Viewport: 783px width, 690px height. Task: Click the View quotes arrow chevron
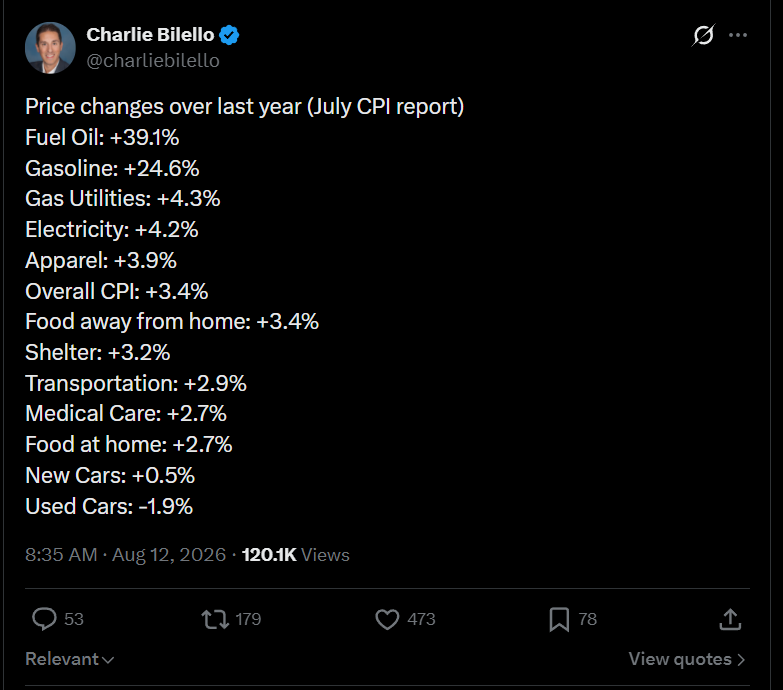click(x=741, y=660)
